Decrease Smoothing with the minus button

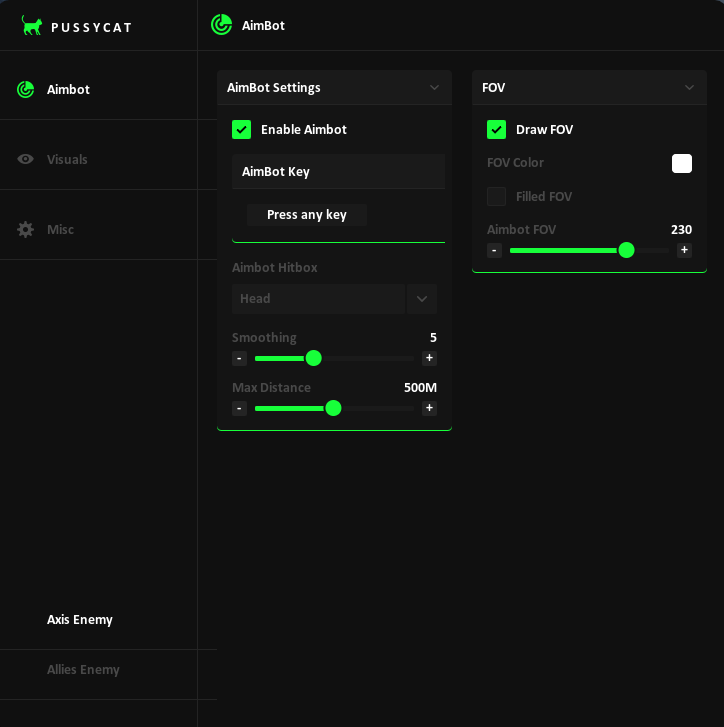(x=239, y=358)
